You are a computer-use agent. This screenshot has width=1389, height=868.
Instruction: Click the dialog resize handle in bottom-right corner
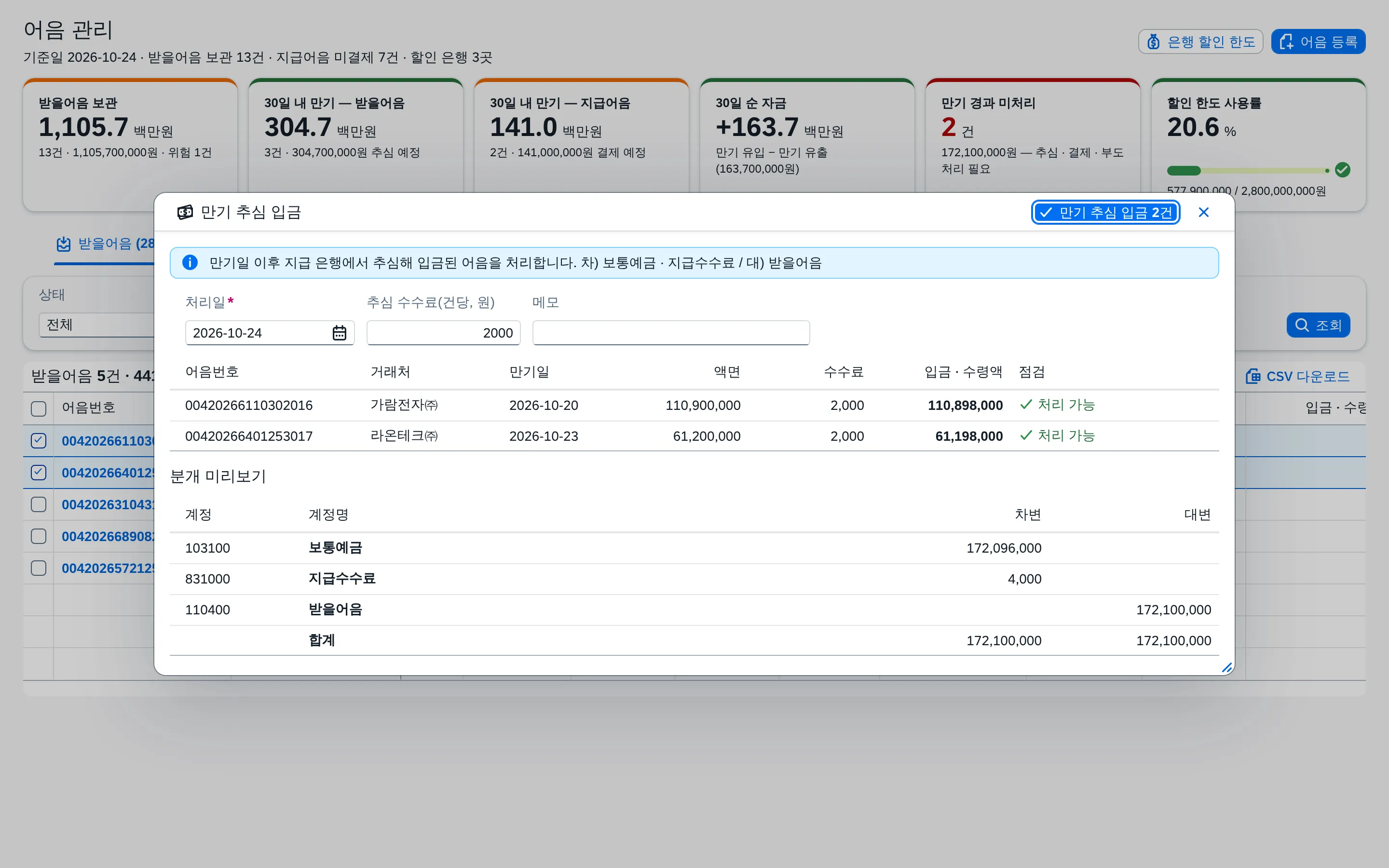(1226, 667)
